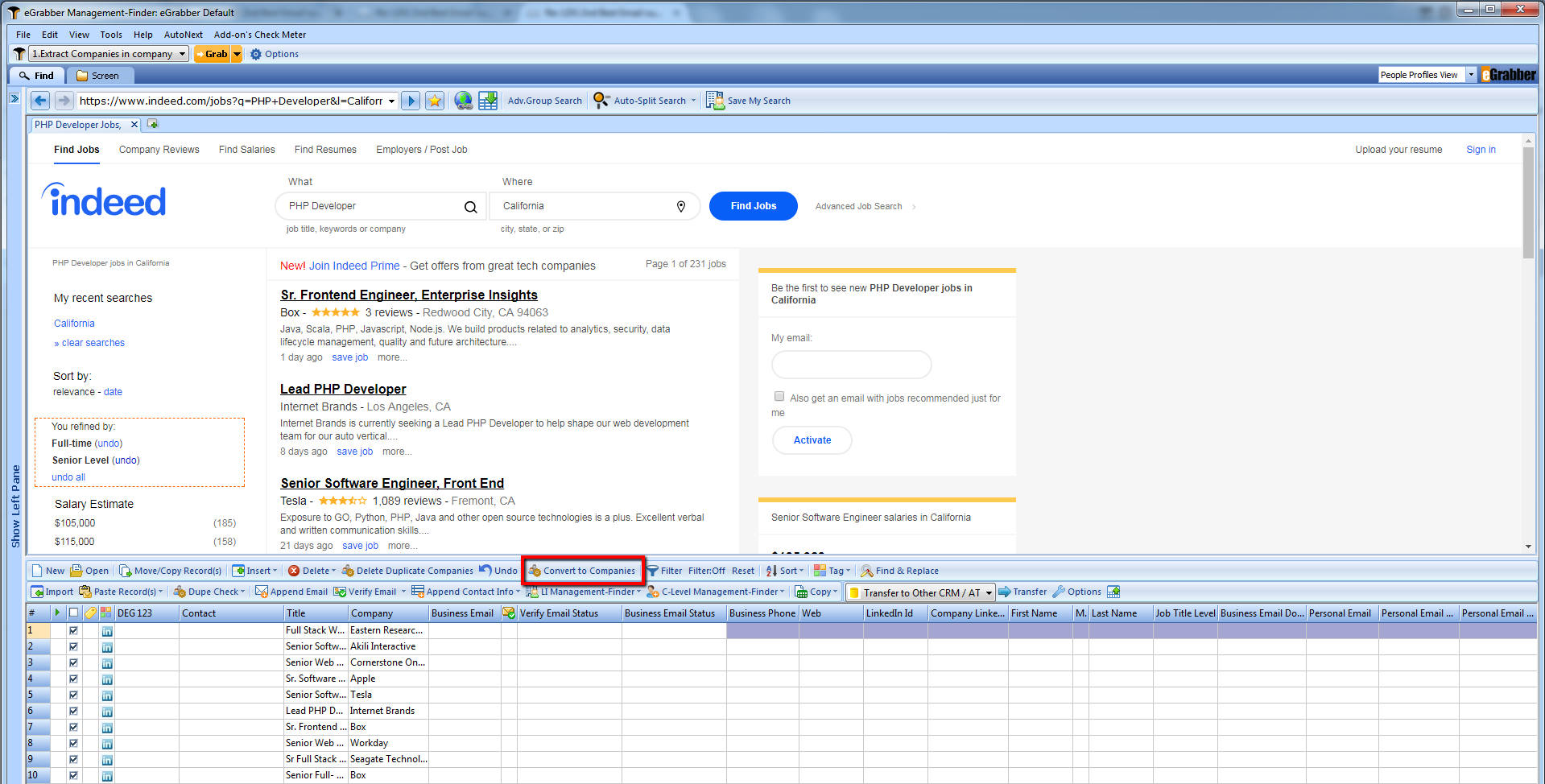Image resolution: width=1545 pixels, height=784 pixels.
Task: Open Transfer to Other CRM / AT dropdown
Action: tap(989, 592)
